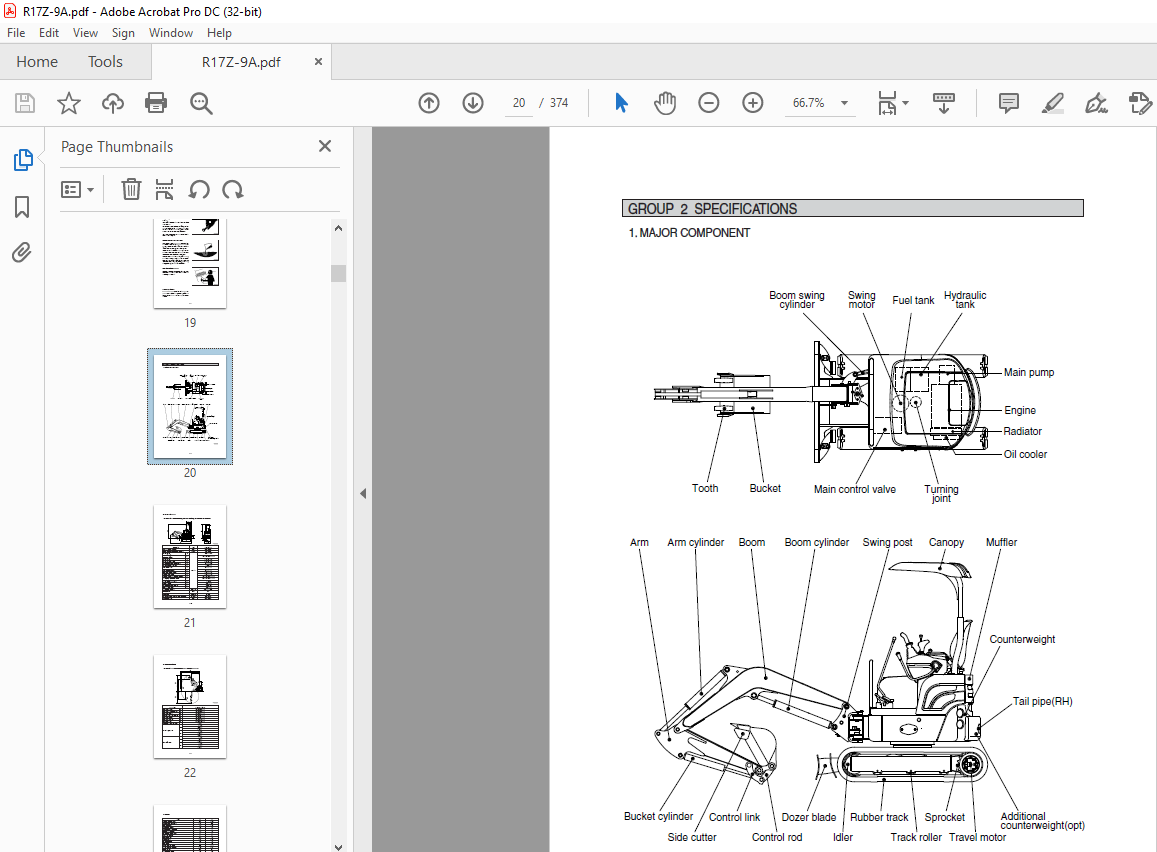Click the scrolling mode keyboard icon
The height and width of the screenshot is (852, 1157).
(944, 103)
